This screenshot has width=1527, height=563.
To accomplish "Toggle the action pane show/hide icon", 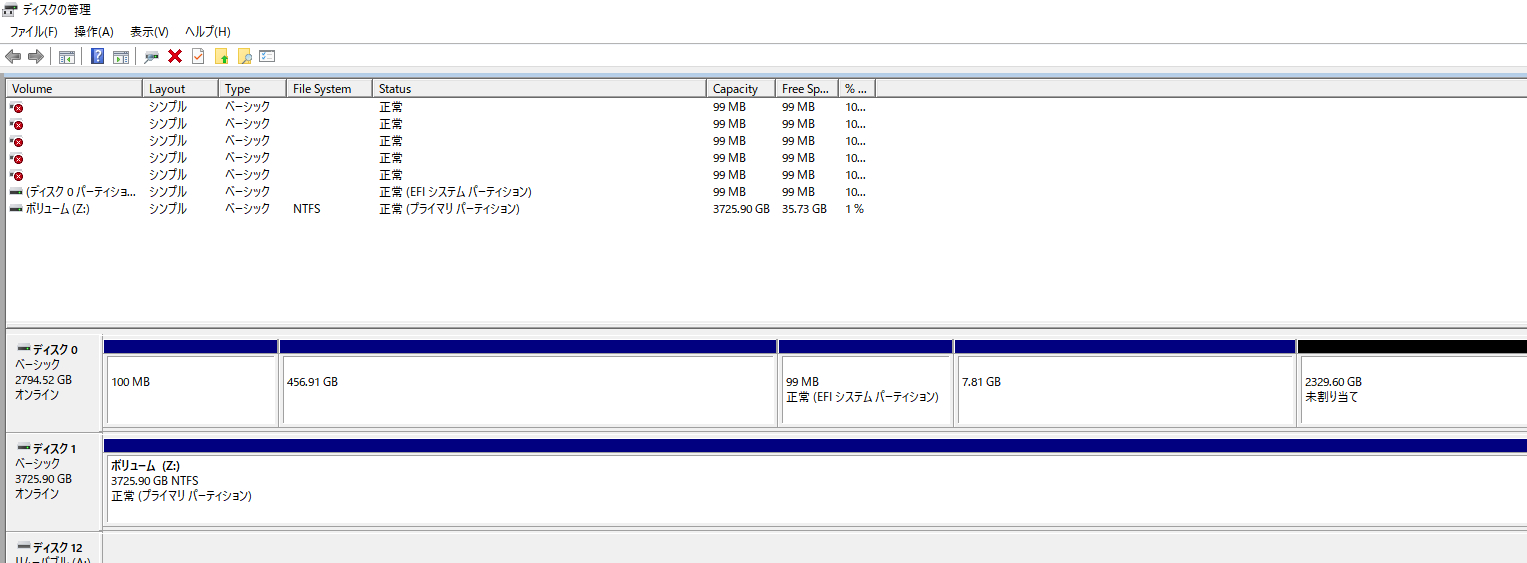I will (x=121, y=56).
